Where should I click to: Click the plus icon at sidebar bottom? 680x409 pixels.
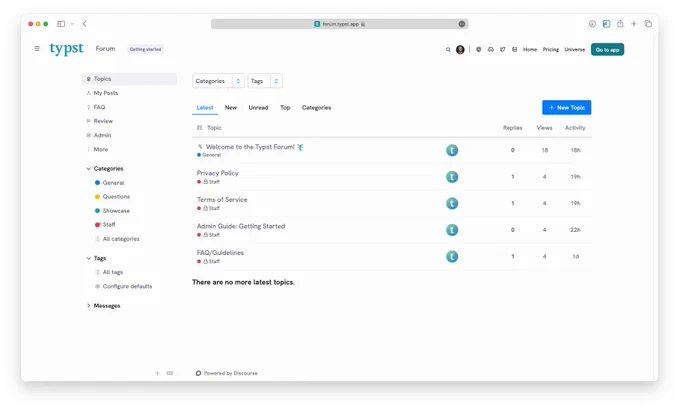point(157,373)
